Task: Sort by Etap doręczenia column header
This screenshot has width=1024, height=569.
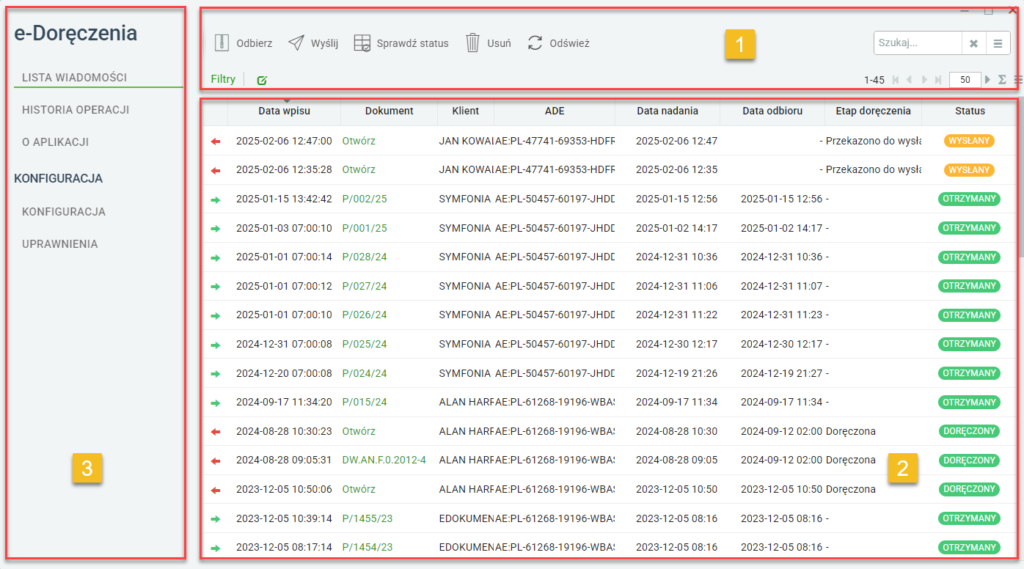Action: [x=873, y=111]
